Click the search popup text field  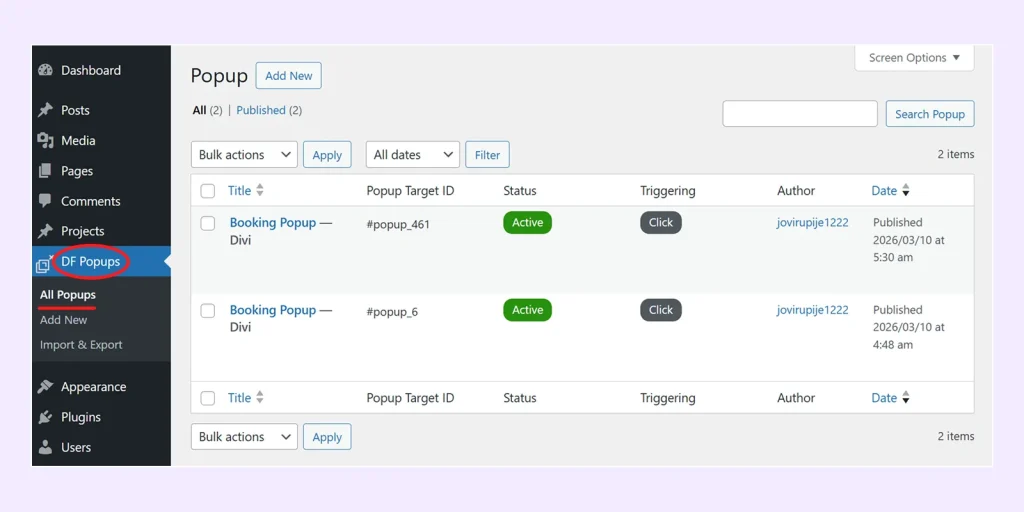tap(799, 114)
